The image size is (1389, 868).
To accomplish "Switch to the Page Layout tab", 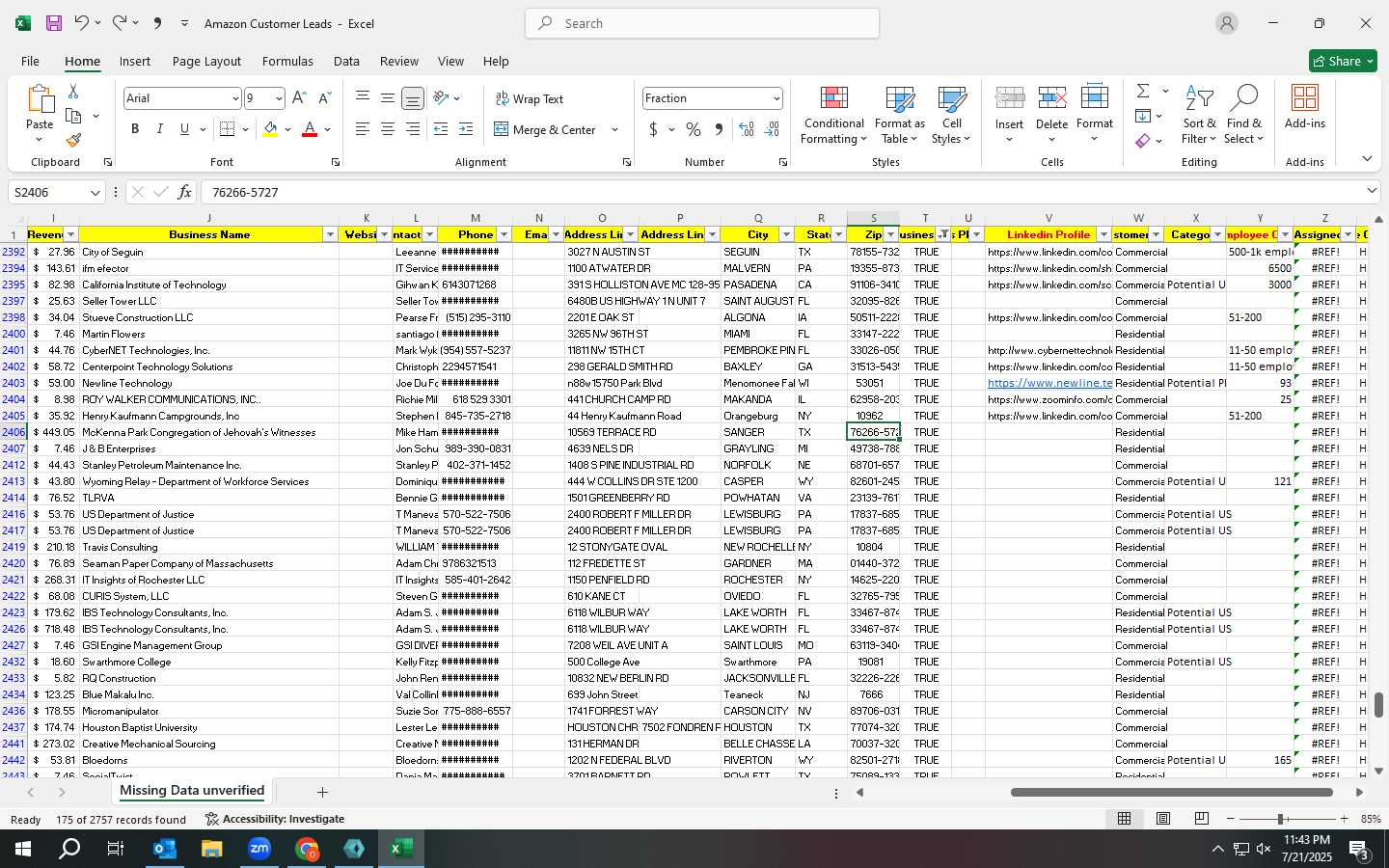I will 206,61.
